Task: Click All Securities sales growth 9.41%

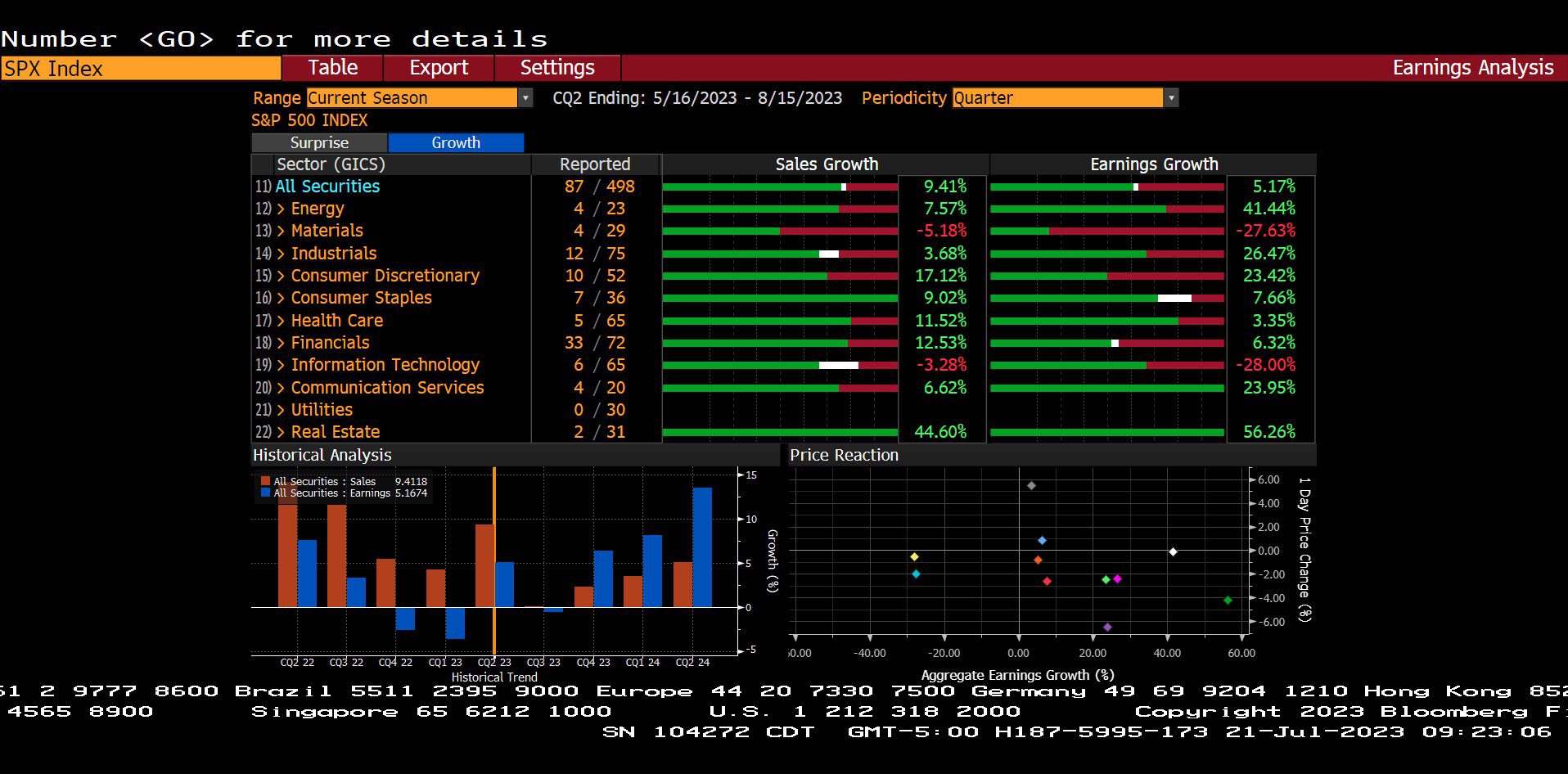Action: (x=945, y=187)
